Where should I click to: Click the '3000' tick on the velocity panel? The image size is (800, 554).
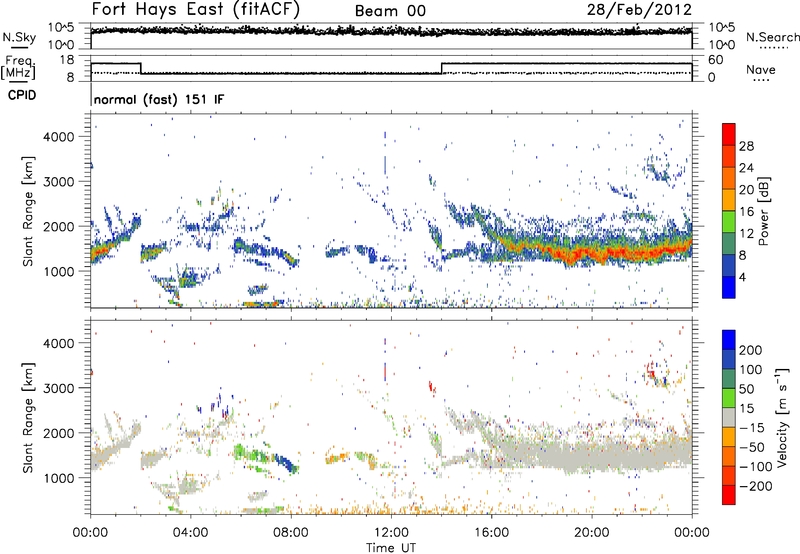click(x=58, y=388)
